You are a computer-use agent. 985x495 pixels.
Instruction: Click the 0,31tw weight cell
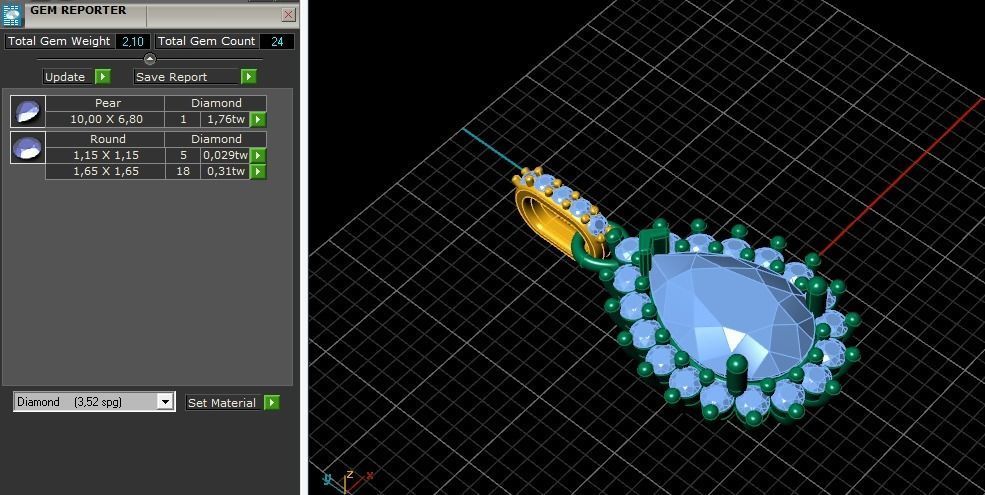pos(225,171)
